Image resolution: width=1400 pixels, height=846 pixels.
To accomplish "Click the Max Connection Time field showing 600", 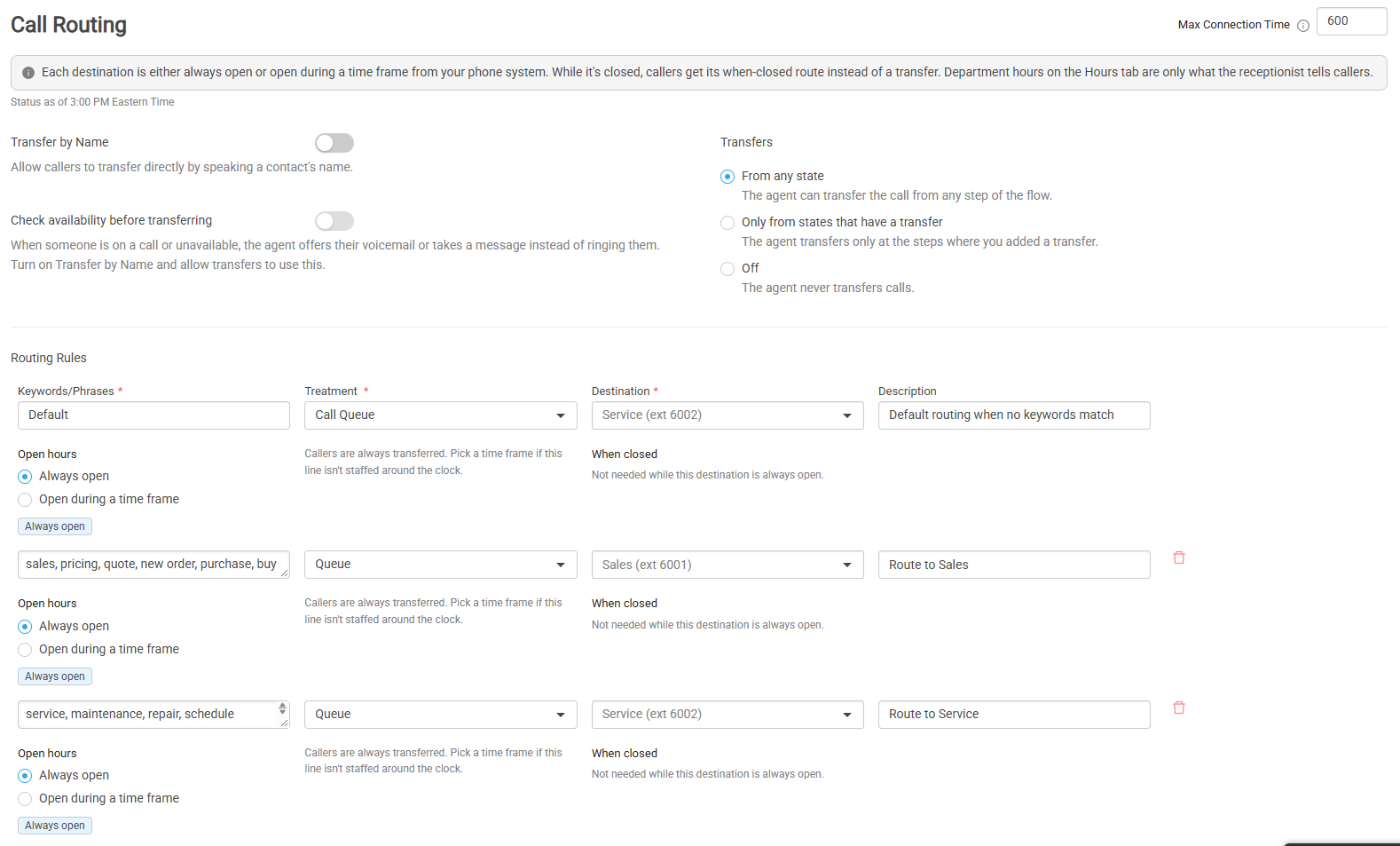I will [x=1352, y=22].
